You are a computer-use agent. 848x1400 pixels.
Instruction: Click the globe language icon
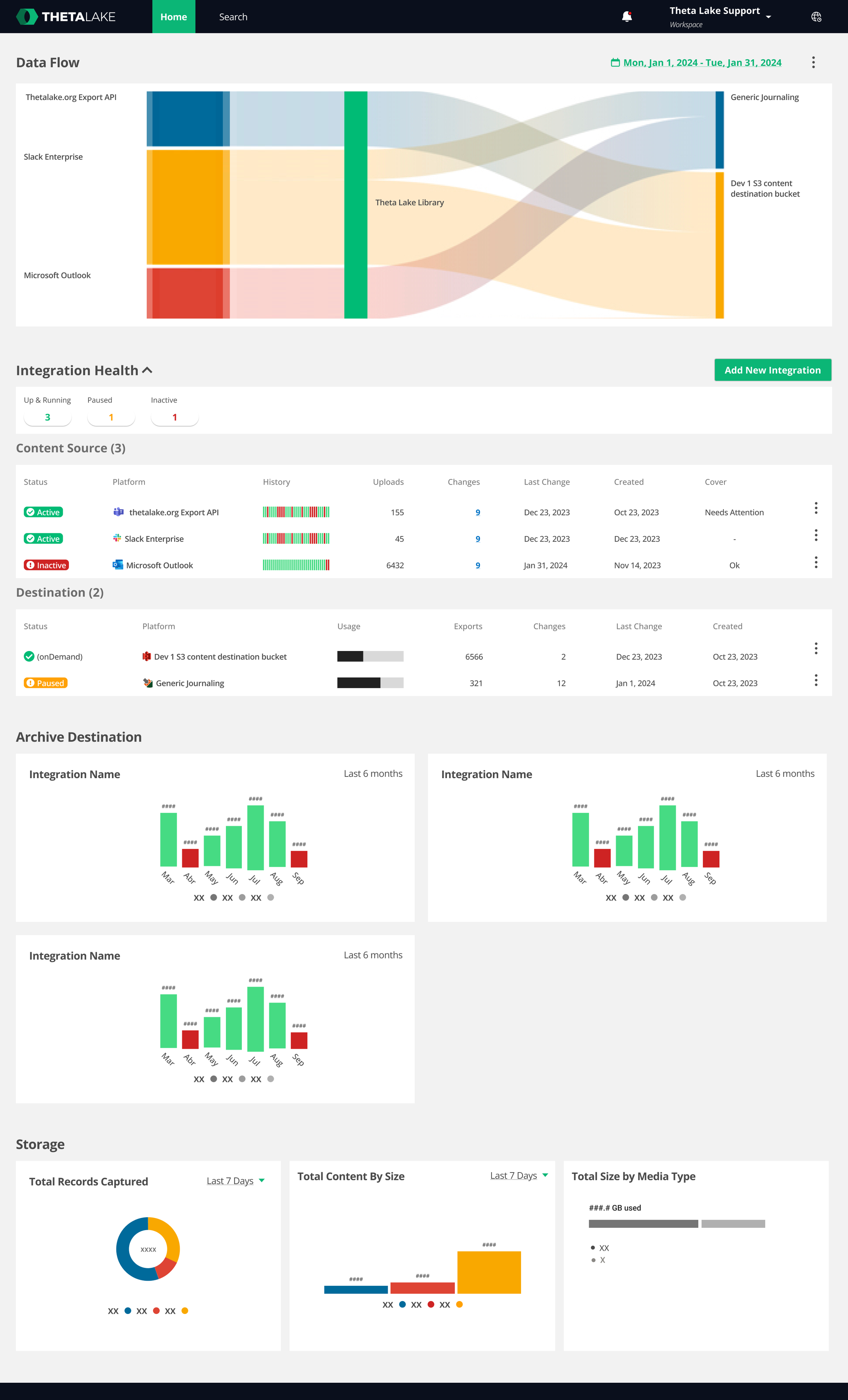(x=816, y=17)
